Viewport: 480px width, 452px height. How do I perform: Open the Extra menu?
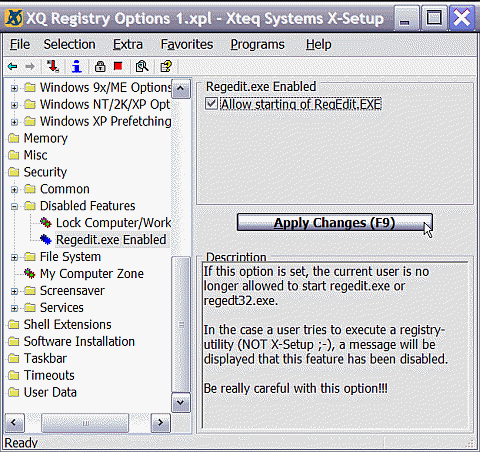(x=128, y=44)
